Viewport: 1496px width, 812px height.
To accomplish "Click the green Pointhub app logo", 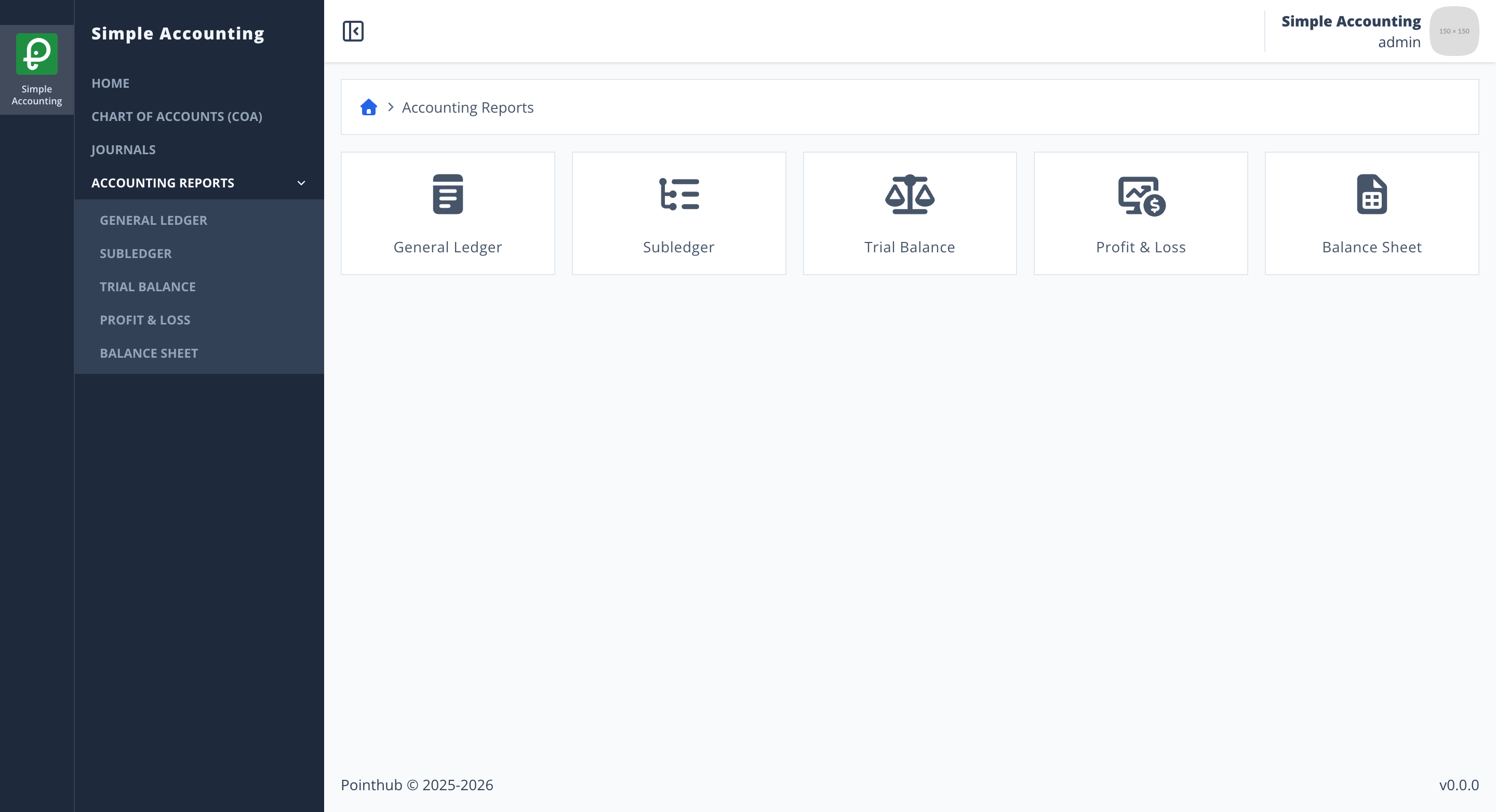I will click(36, 53).
